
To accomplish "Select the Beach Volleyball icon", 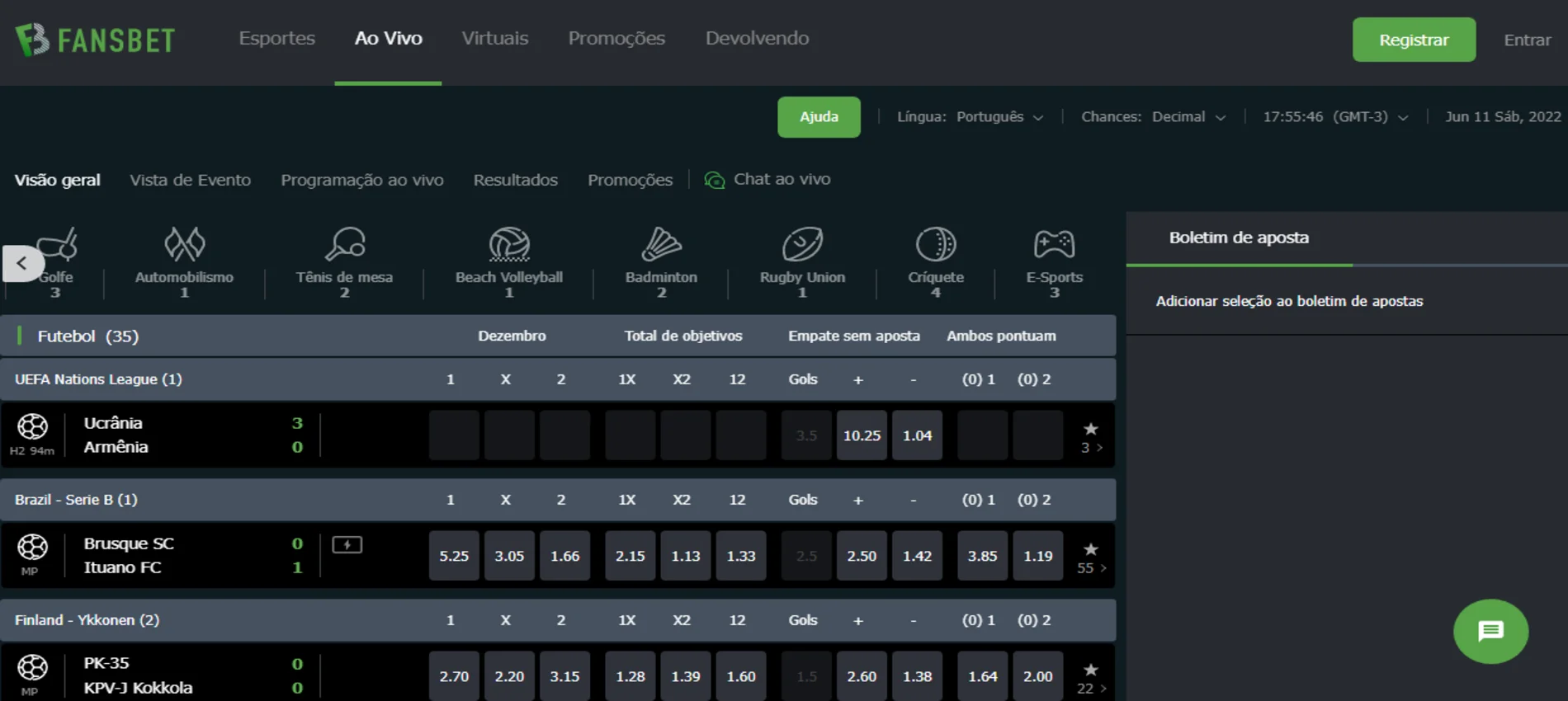I will pyautogui.click(x=509, y=244).
